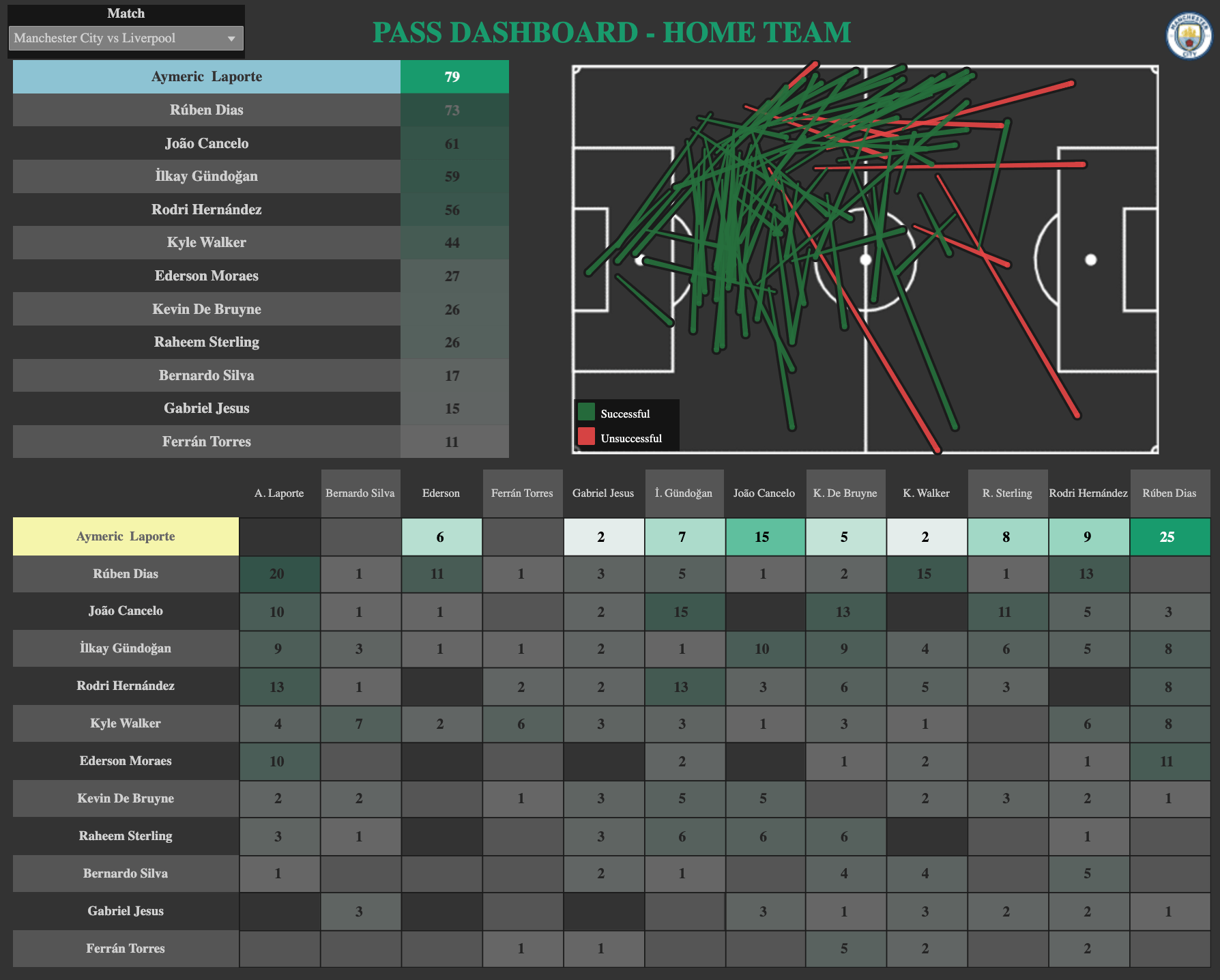Select the Rúben Dias matrix row label
This screenshot has width=1220, height=980.
click(x=126, y=574)
